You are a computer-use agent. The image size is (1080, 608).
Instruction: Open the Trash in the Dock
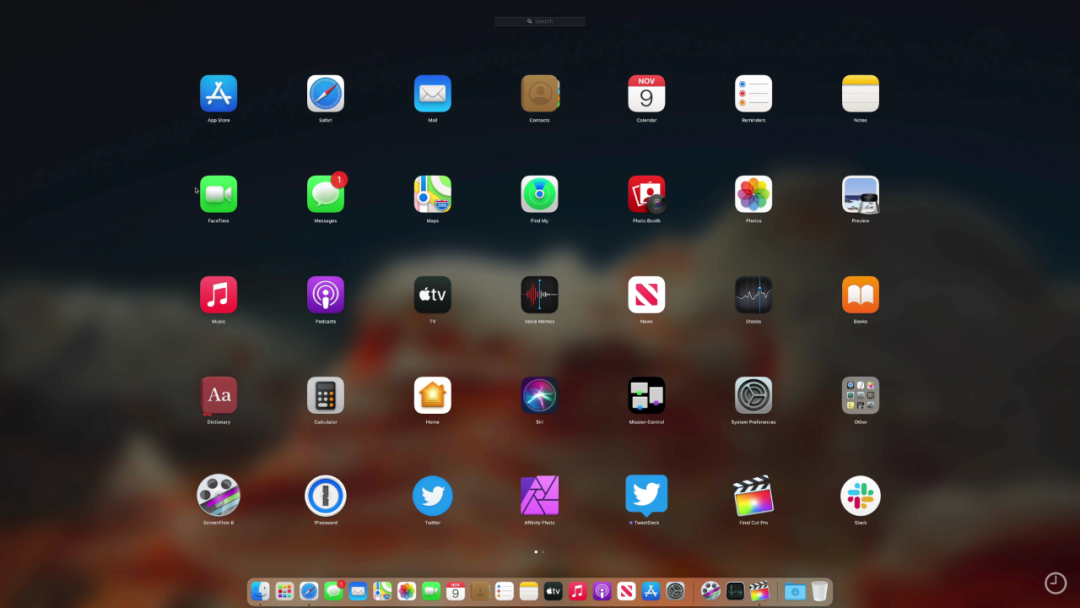click(820, 591)
